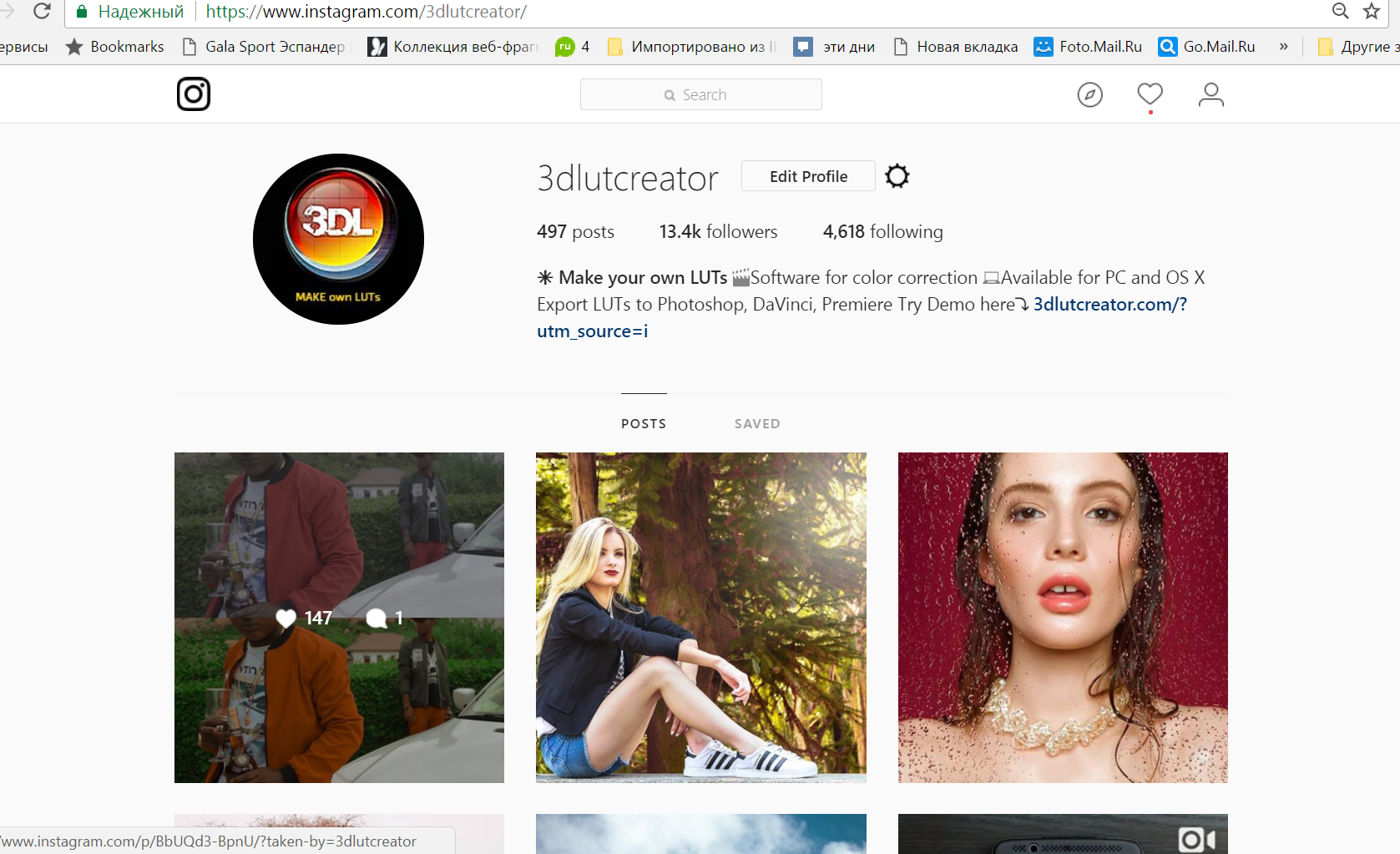Open the Другие закладки folder

click(1358, 47)
